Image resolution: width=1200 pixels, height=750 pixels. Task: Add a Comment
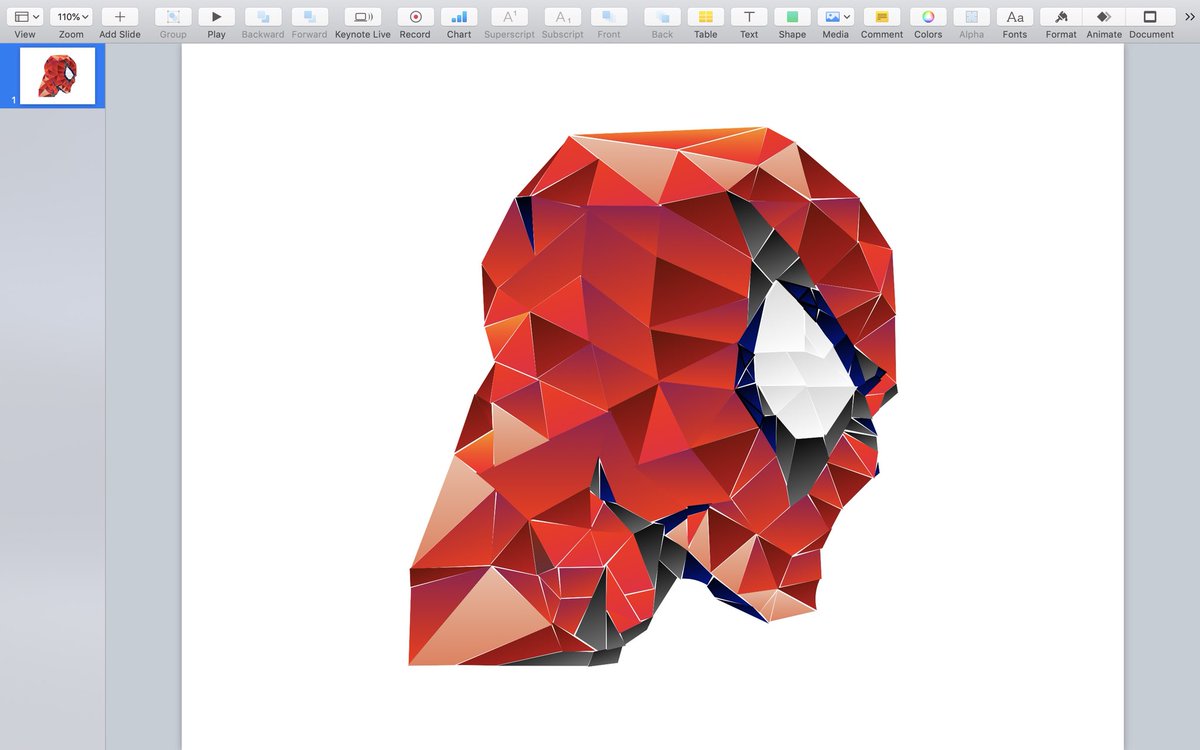coord(882,17)
